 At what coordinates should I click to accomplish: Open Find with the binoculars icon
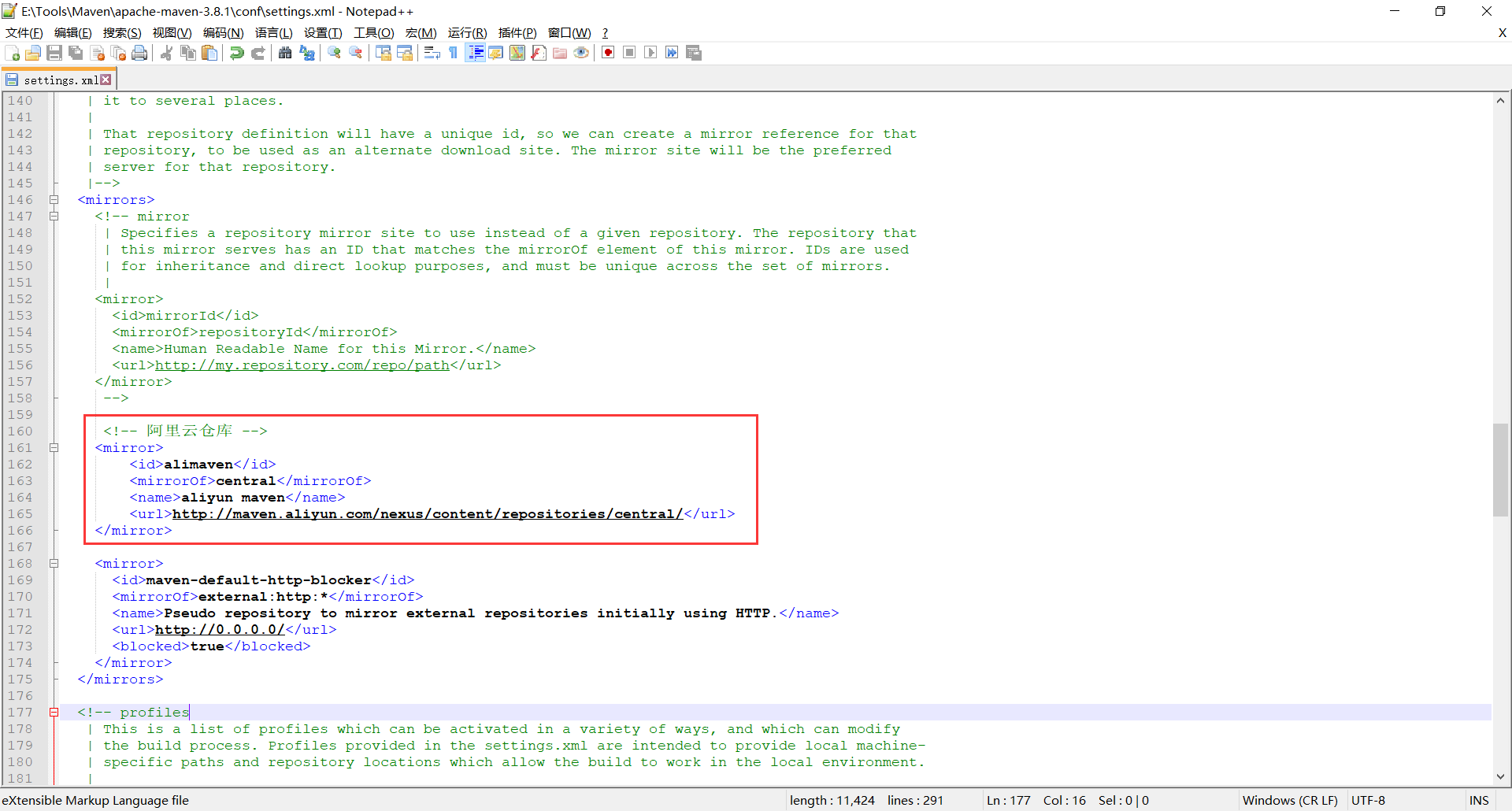pyautogui.click(x=285, y=53)
